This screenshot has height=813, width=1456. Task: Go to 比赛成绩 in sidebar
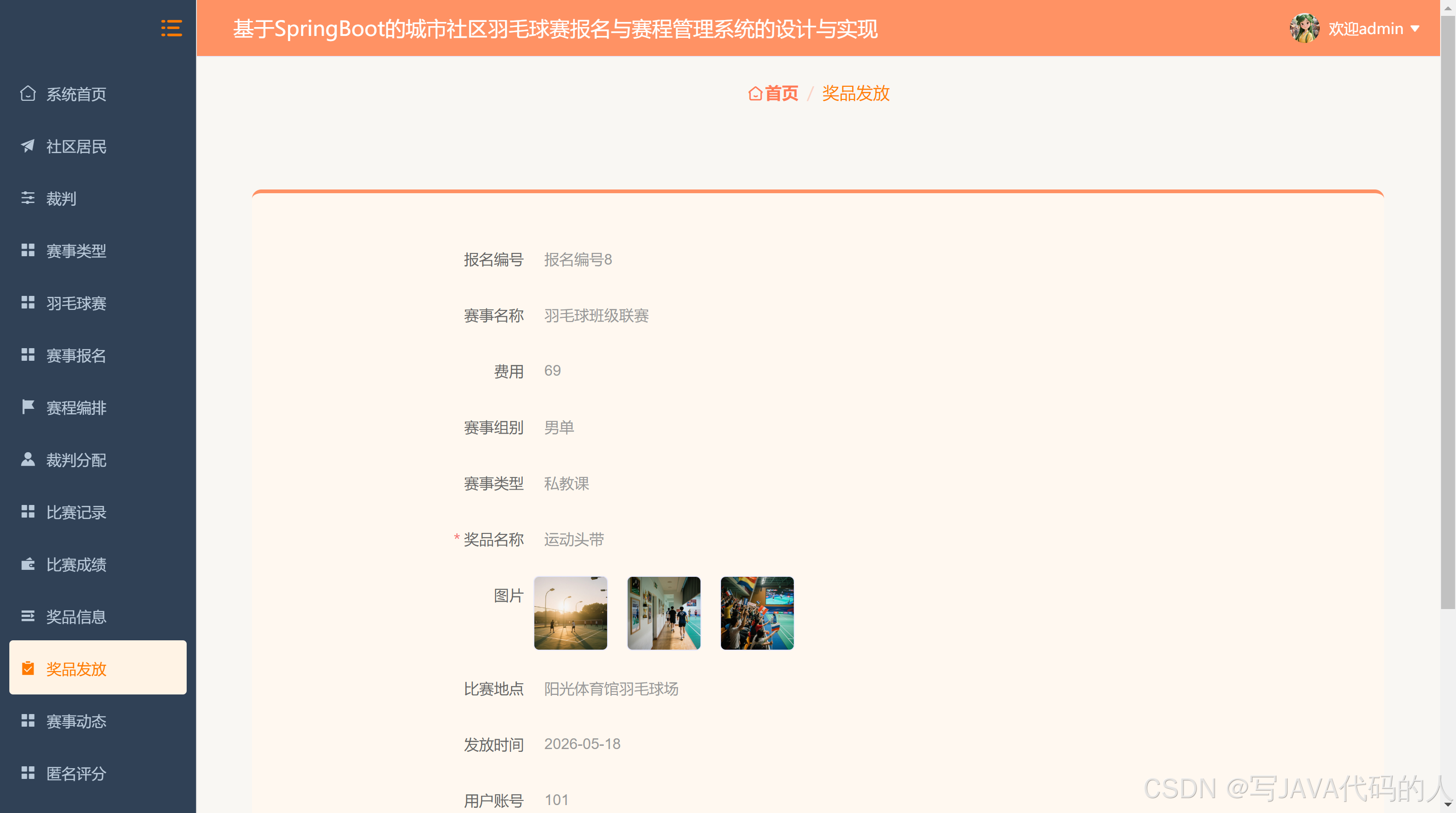coord(98,564)
